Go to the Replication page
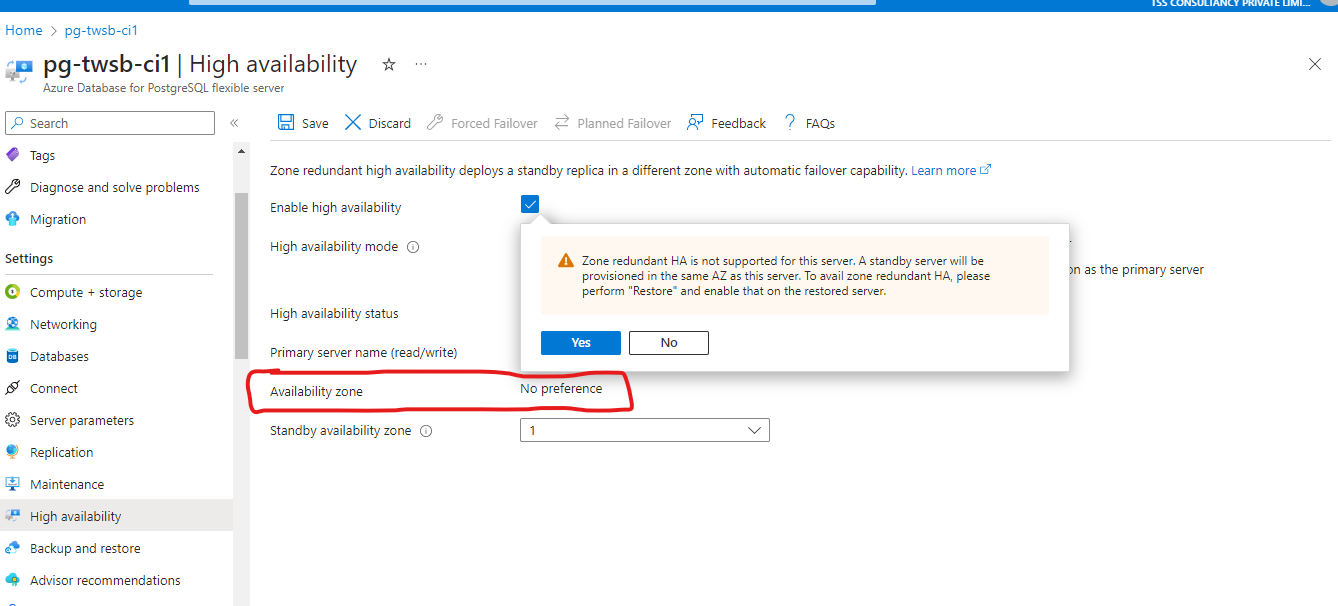This screenshot has height=606, width=1338. (61, 452)
